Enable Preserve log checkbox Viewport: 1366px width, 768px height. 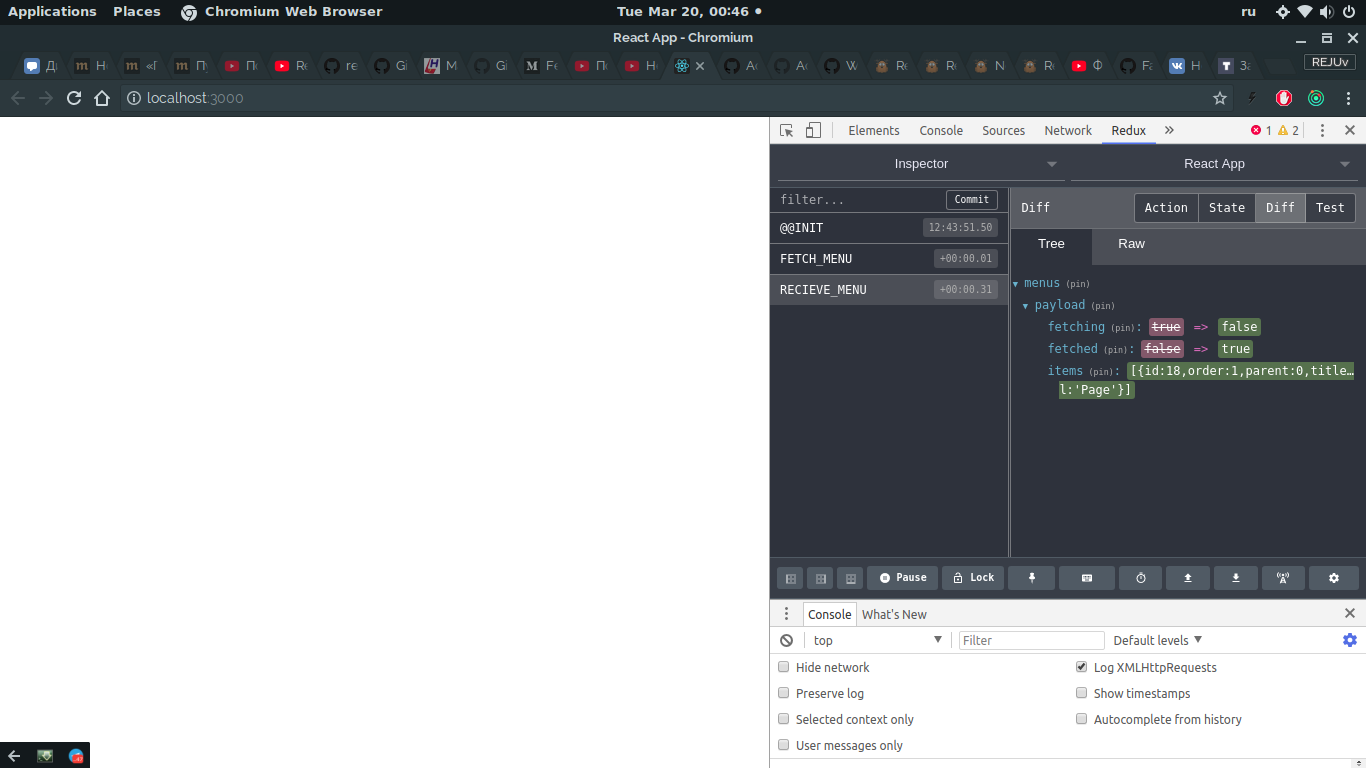coord(784,693)
